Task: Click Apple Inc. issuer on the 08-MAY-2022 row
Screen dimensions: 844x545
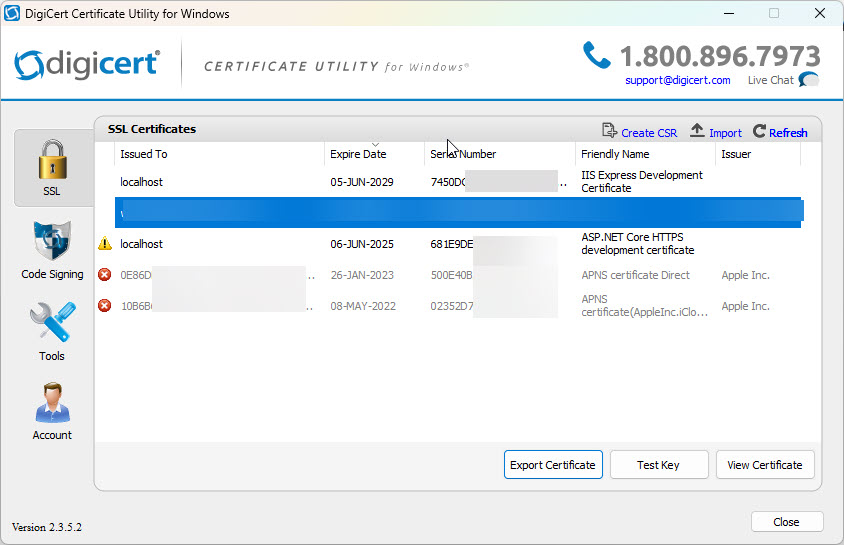Action: pyautogui.click(x=745, y=306)
